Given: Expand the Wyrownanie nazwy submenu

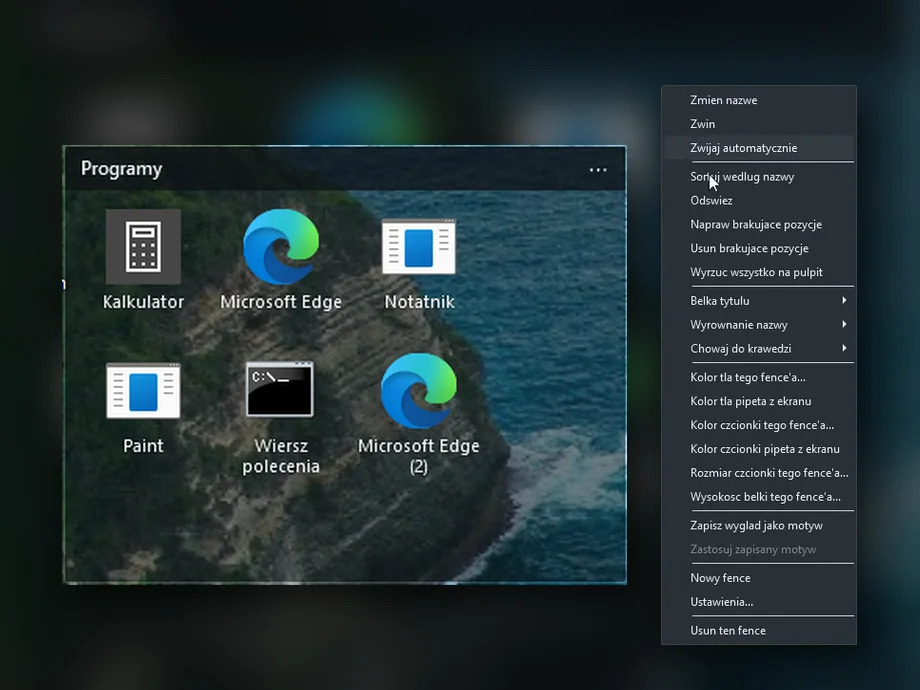Looking at the screenshot, I should (x=759, y=325).
